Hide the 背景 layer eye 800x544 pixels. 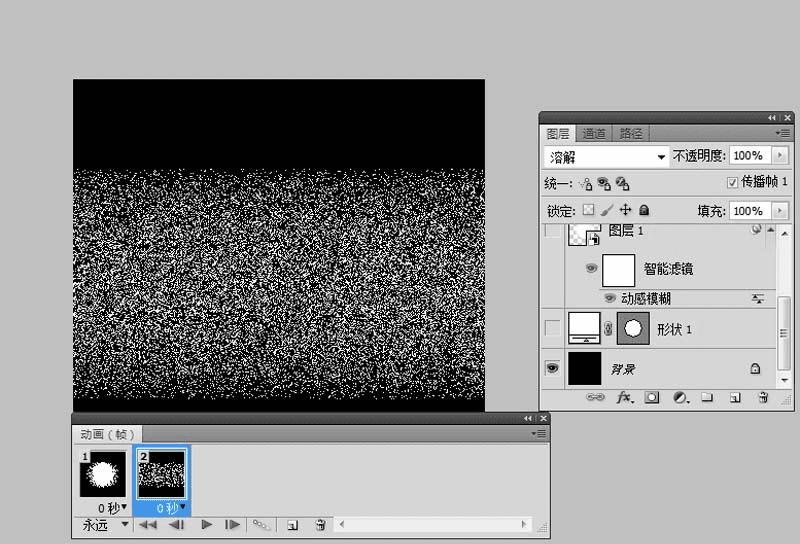(x=552, y=368)
